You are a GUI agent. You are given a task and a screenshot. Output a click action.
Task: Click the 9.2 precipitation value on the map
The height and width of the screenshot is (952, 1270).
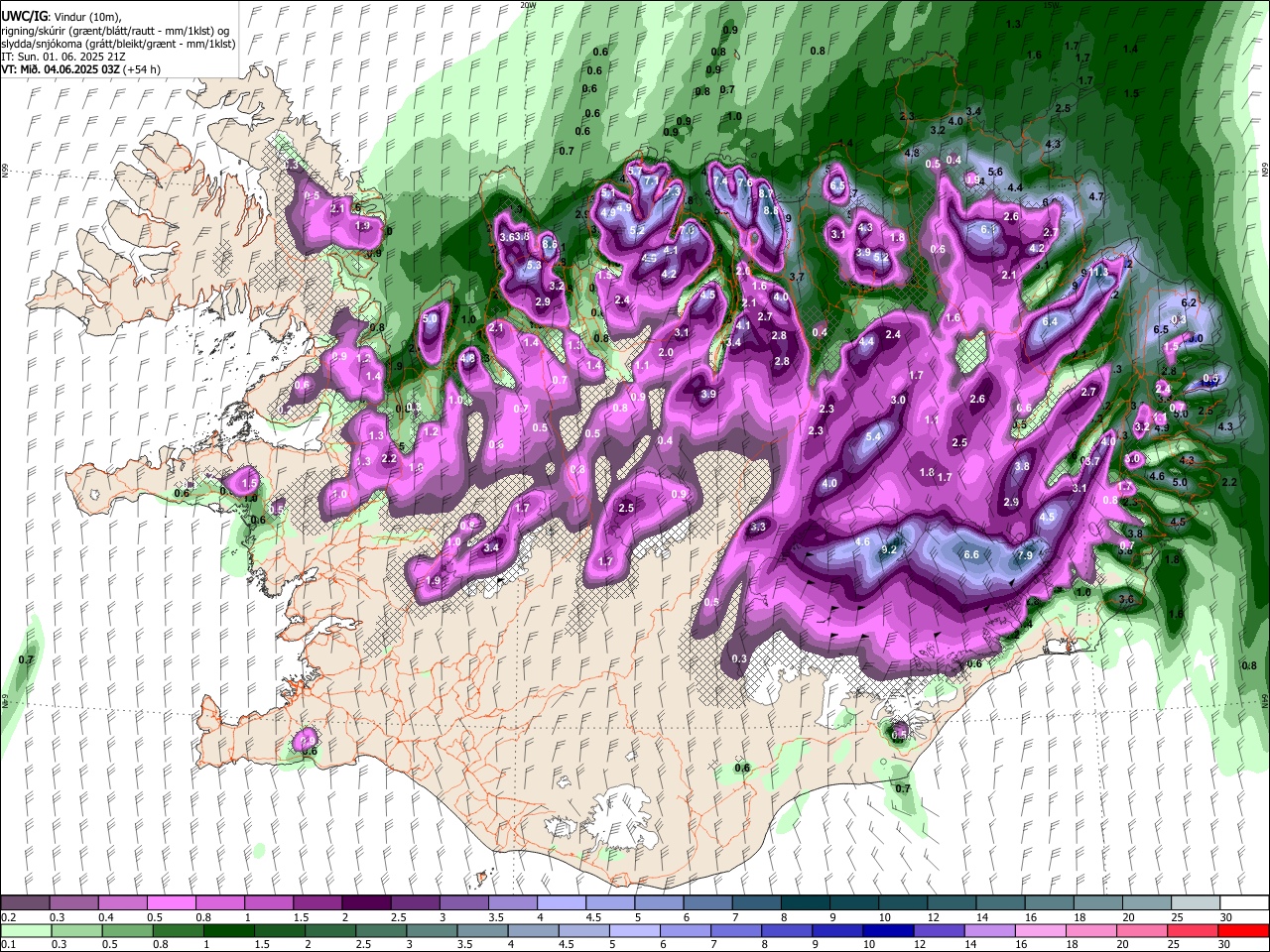(x=889, y=549)
